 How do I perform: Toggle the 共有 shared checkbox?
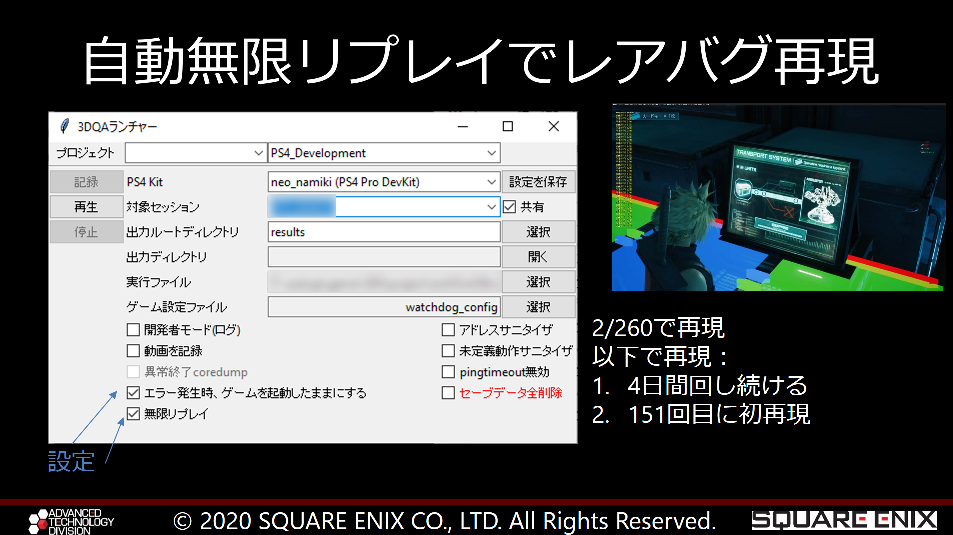point(509,207)
